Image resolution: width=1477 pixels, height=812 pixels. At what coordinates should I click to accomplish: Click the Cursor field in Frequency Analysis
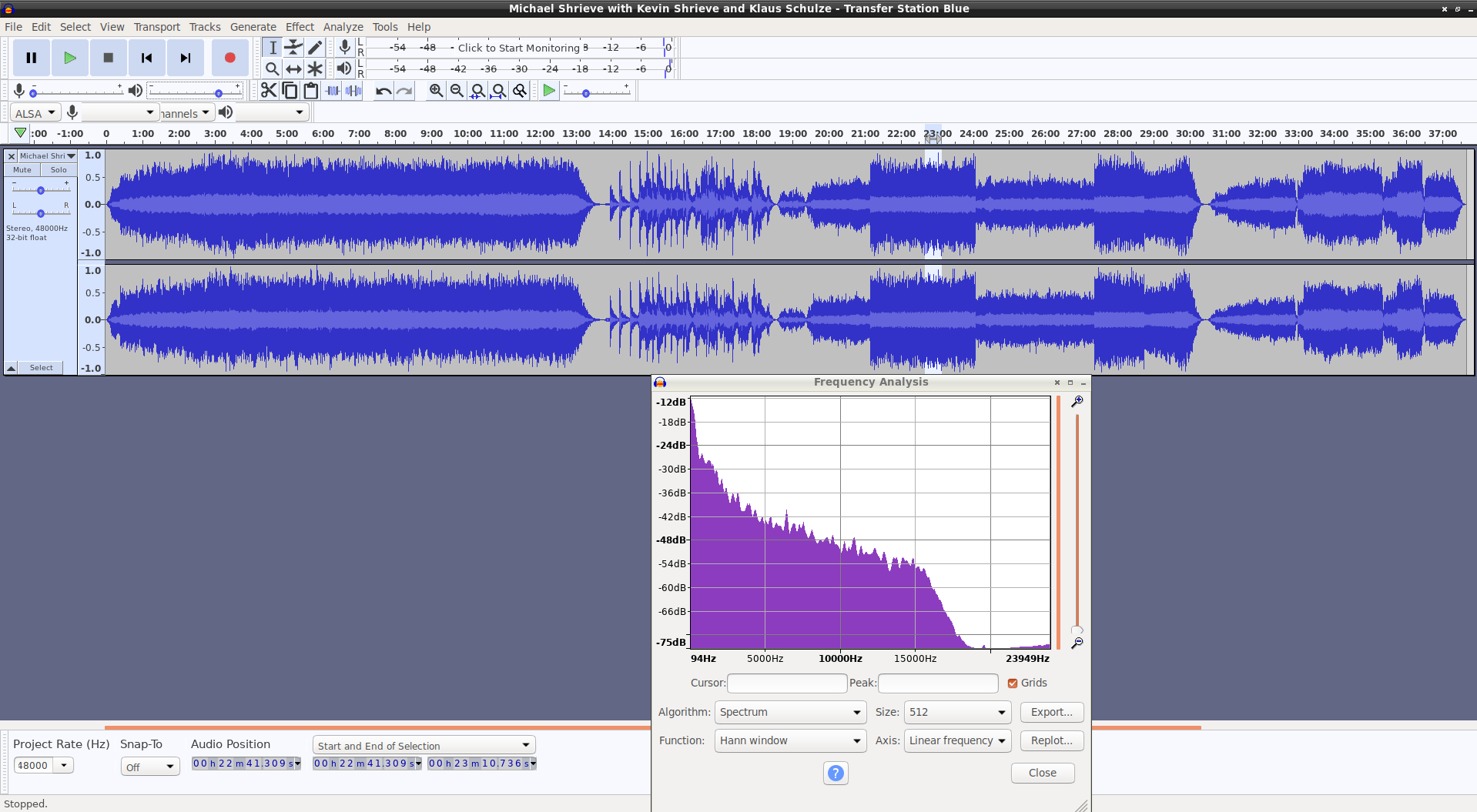787,683
